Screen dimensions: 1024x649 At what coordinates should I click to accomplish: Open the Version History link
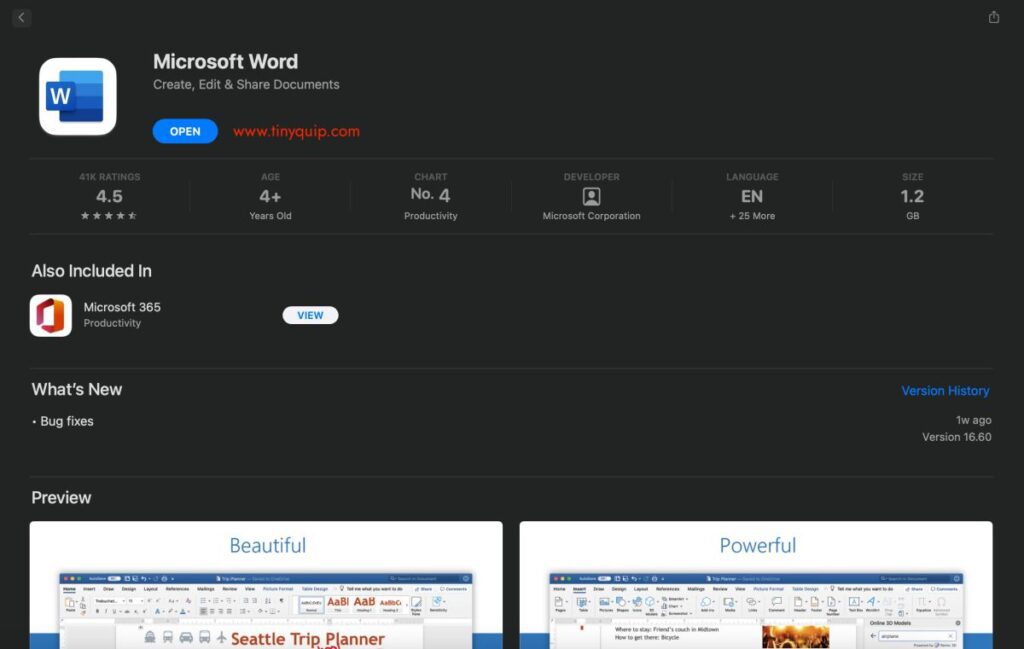point(945,390)
